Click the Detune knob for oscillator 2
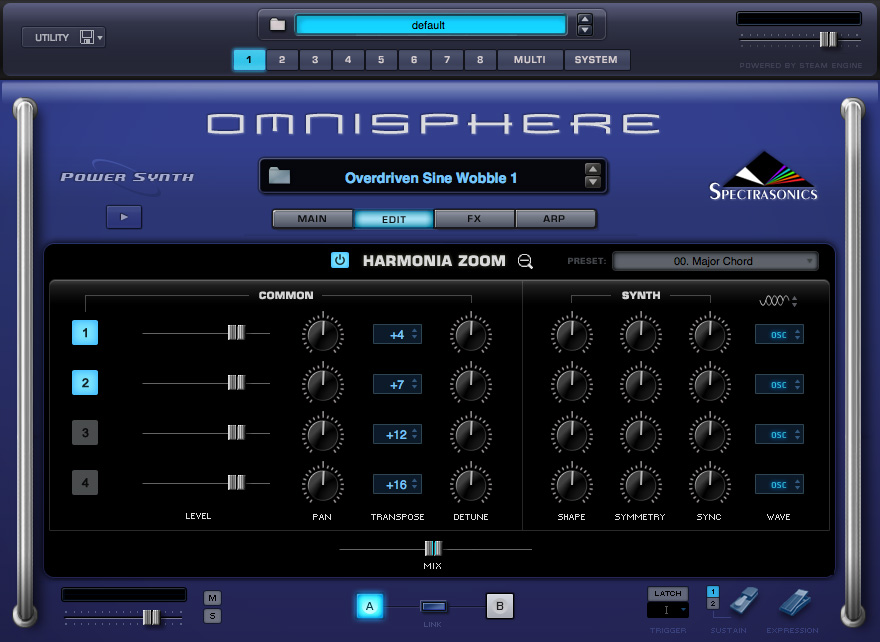Viewport: 880px width, 642px height. coord(471,384)
